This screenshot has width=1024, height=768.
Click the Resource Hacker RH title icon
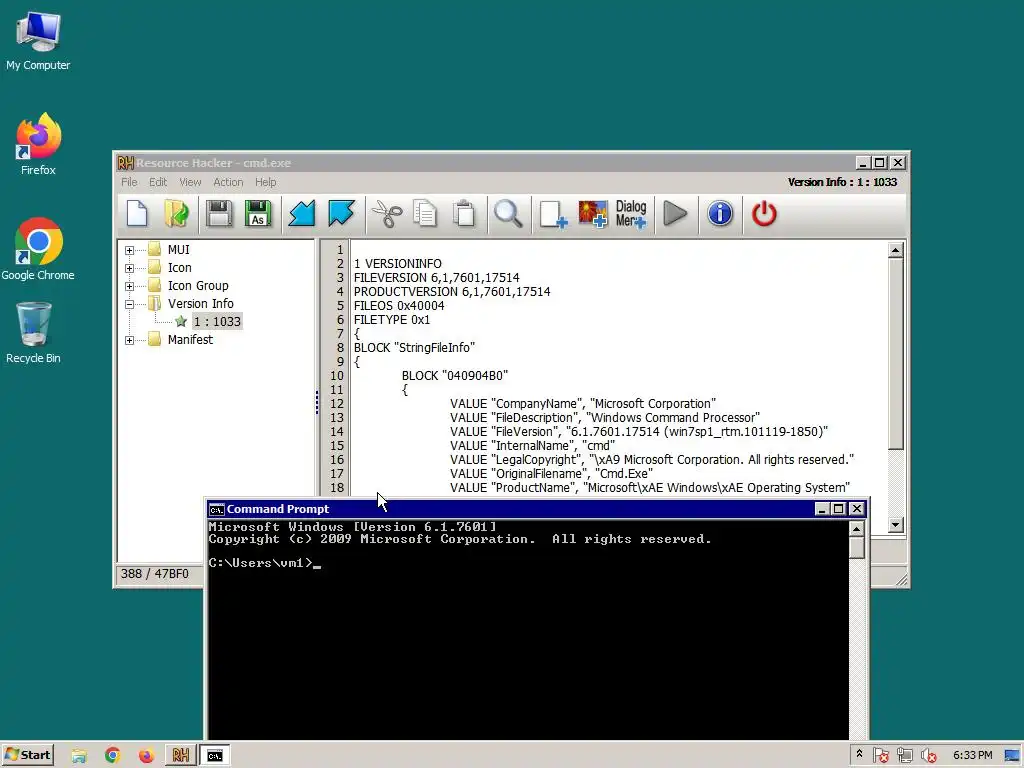tap(125, 163)
